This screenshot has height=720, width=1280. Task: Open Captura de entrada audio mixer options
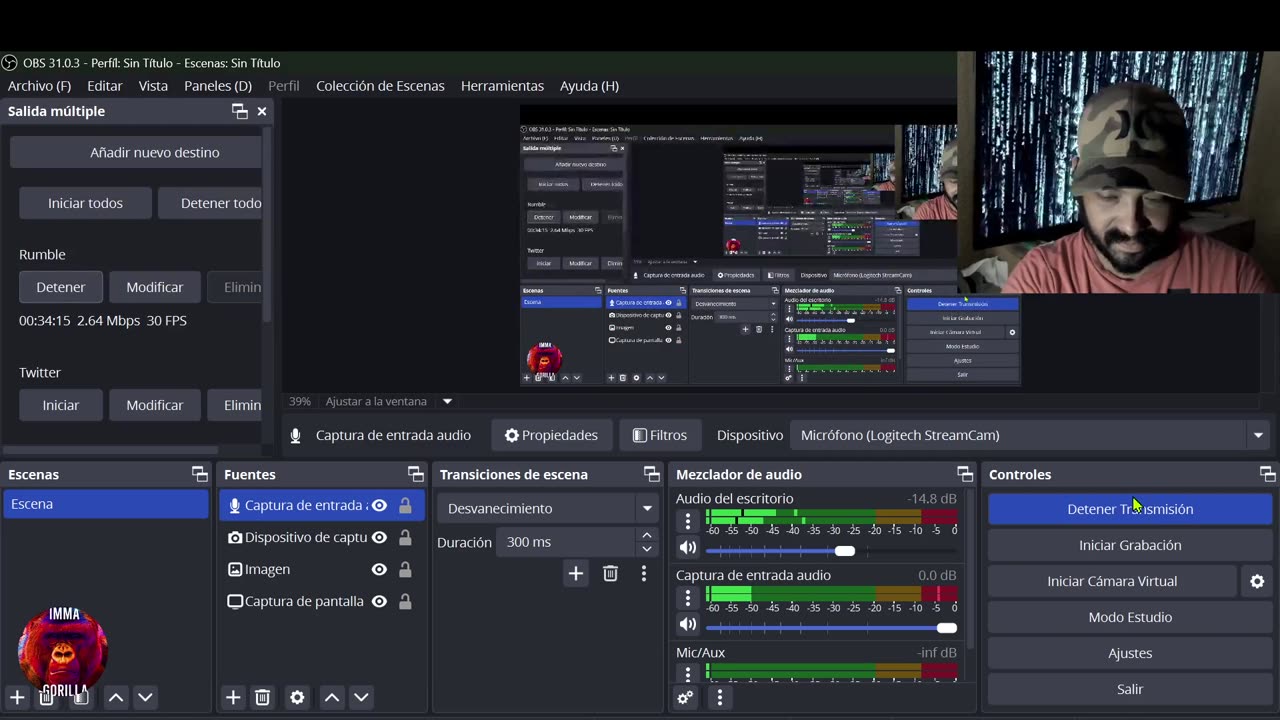click(x=687, y=598)
